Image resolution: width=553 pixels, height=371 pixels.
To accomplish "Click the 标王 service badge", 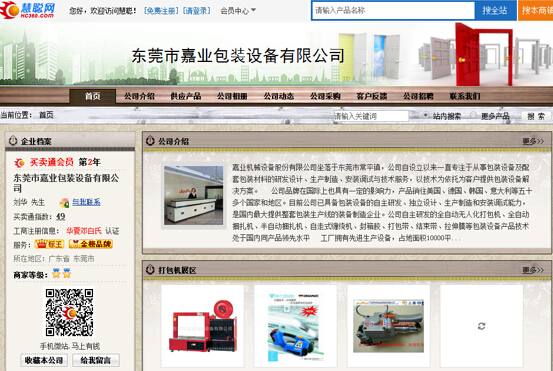I will coord(49,244).
